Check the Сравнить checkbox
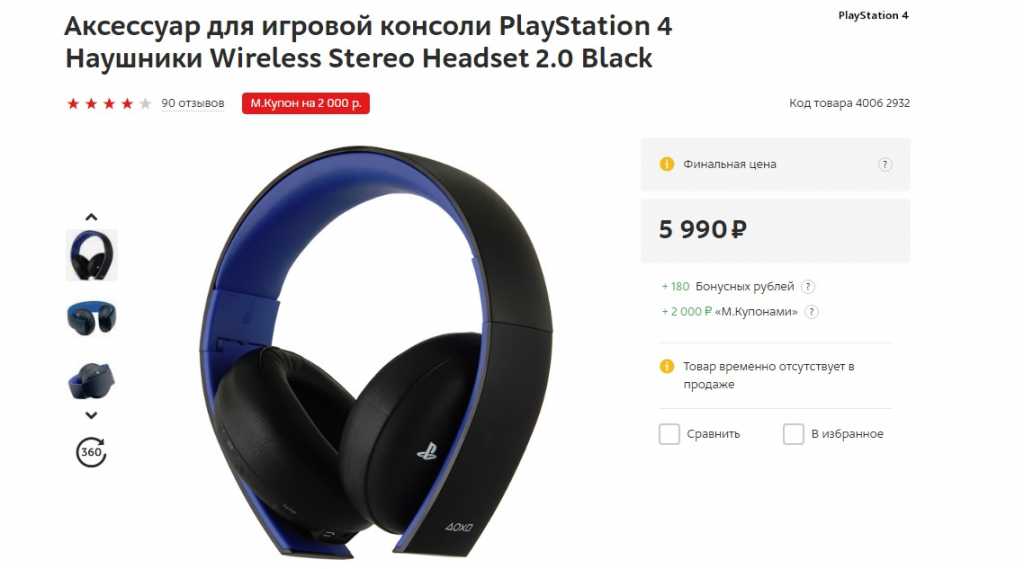Image resolution: width=1024 pixels, height=569 pixels. (669, 434)
